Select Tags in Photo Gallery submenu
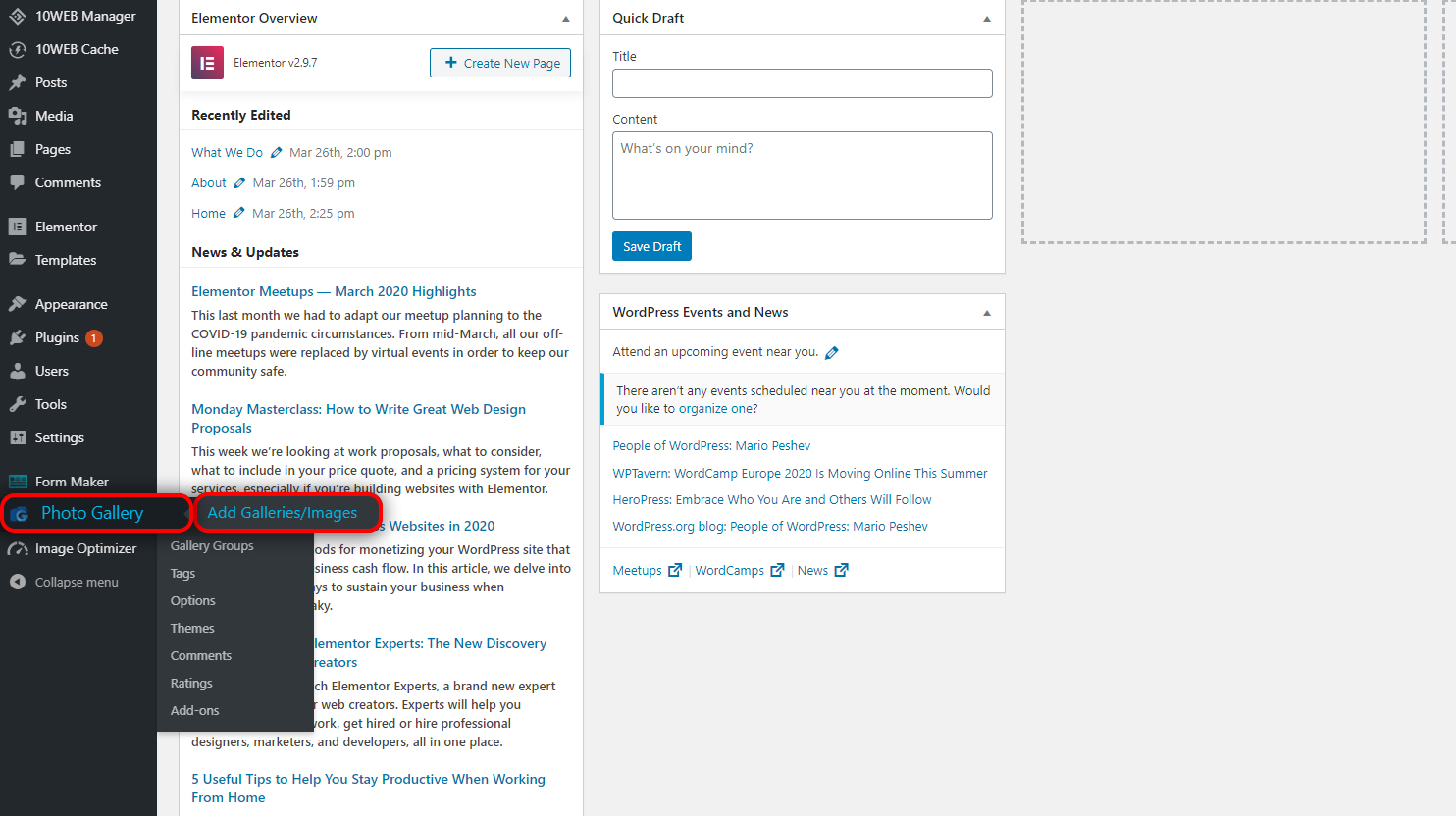The width and height of the screenshot is (1456, 816). click(x=182, y=573)
